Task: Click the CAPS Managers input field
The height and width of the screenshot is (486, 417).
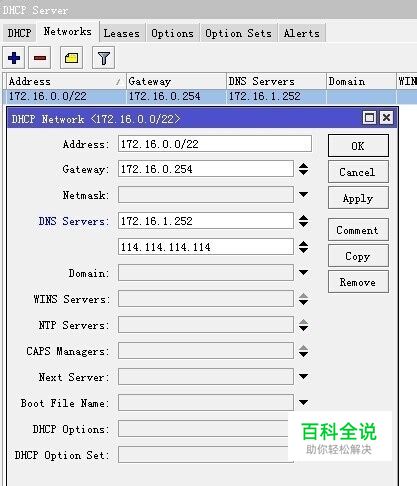Action: click(x=206, y=351)
